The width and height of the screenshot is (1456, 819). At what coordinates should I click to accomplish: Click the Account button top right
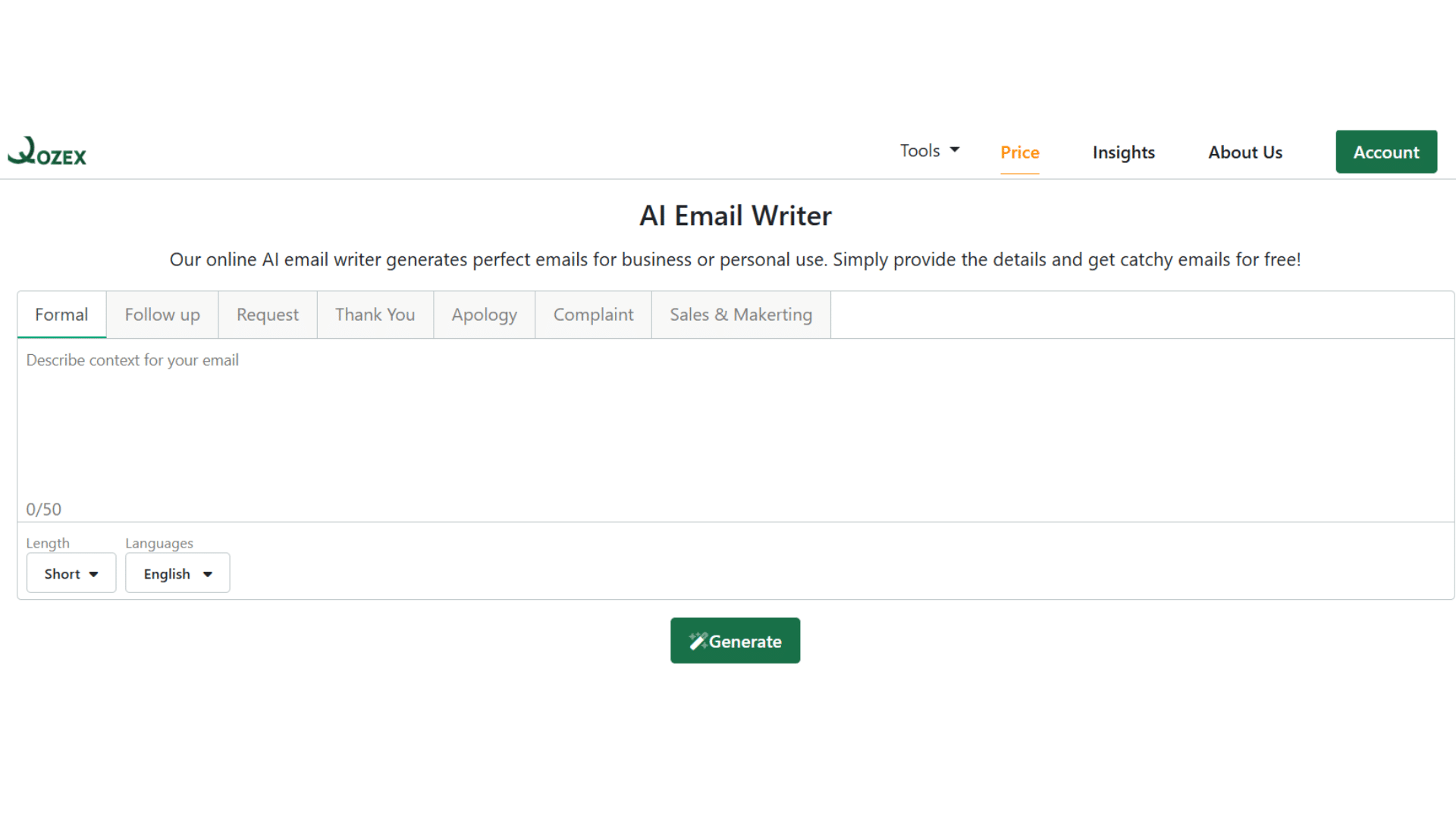1386,151
